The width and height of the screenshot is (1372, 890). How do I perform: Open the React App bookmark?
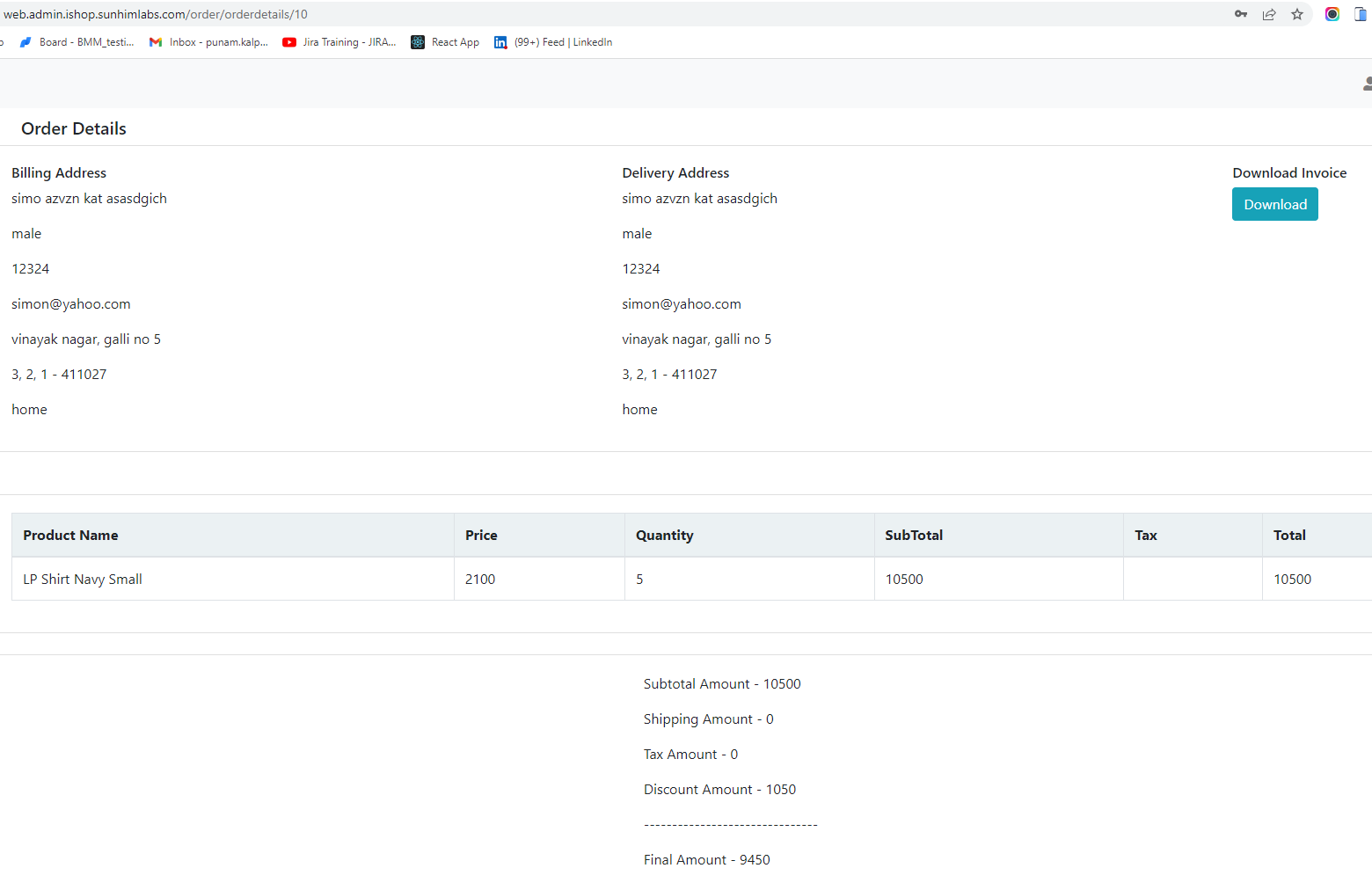point(445,42)
